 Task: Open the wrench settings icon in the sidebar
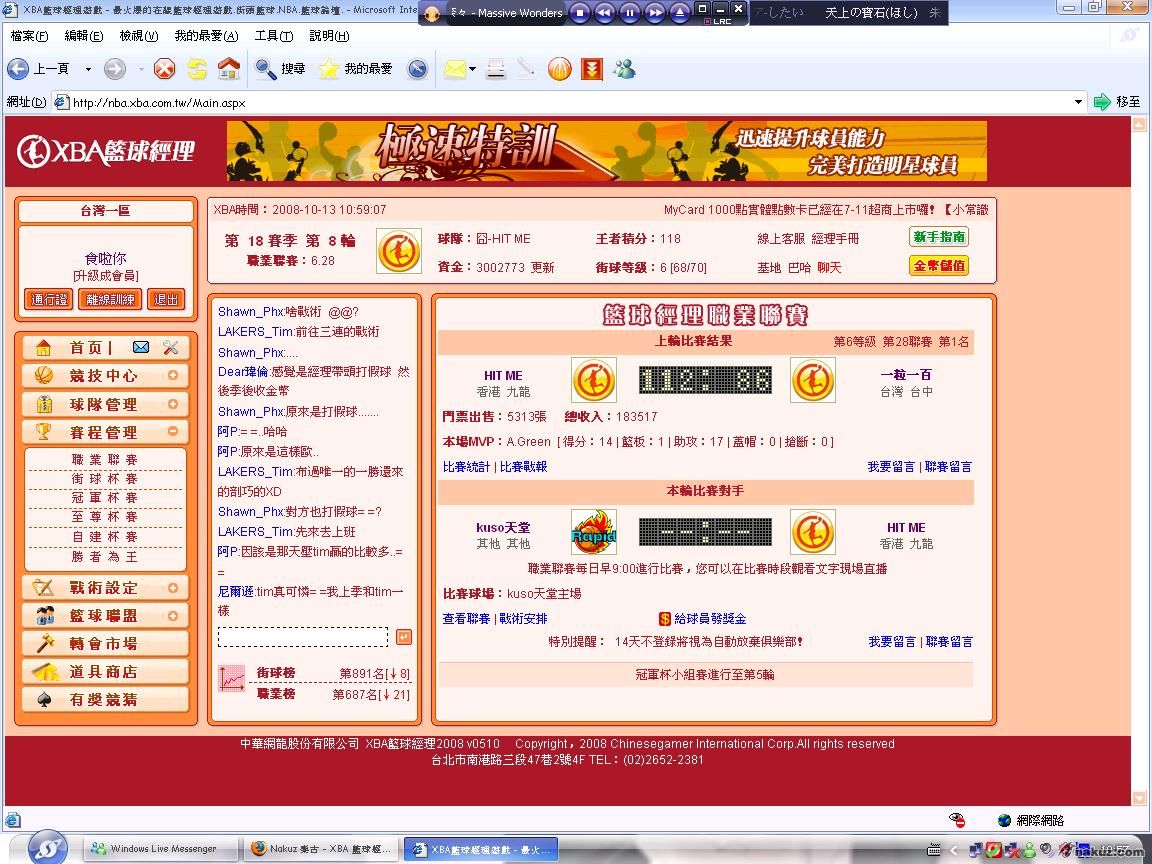point(170,347)
